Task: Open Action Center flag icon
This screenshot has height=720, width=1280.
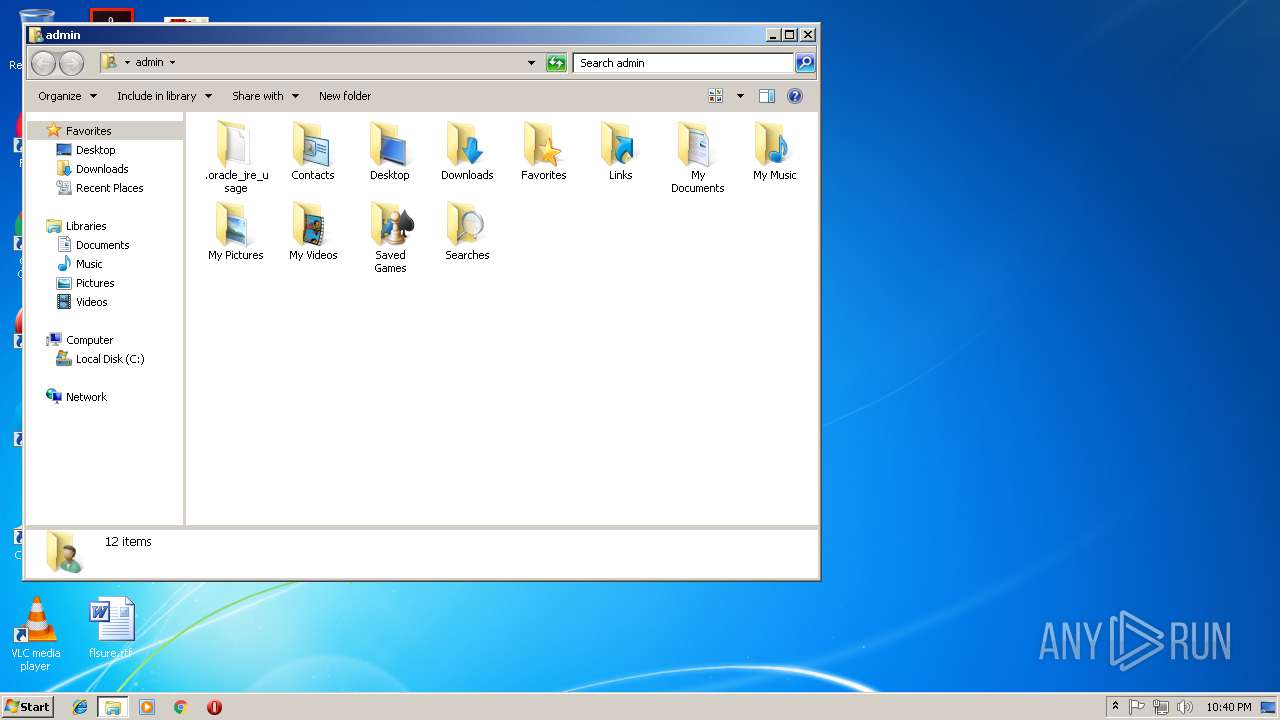Action: click(1137, 707)
